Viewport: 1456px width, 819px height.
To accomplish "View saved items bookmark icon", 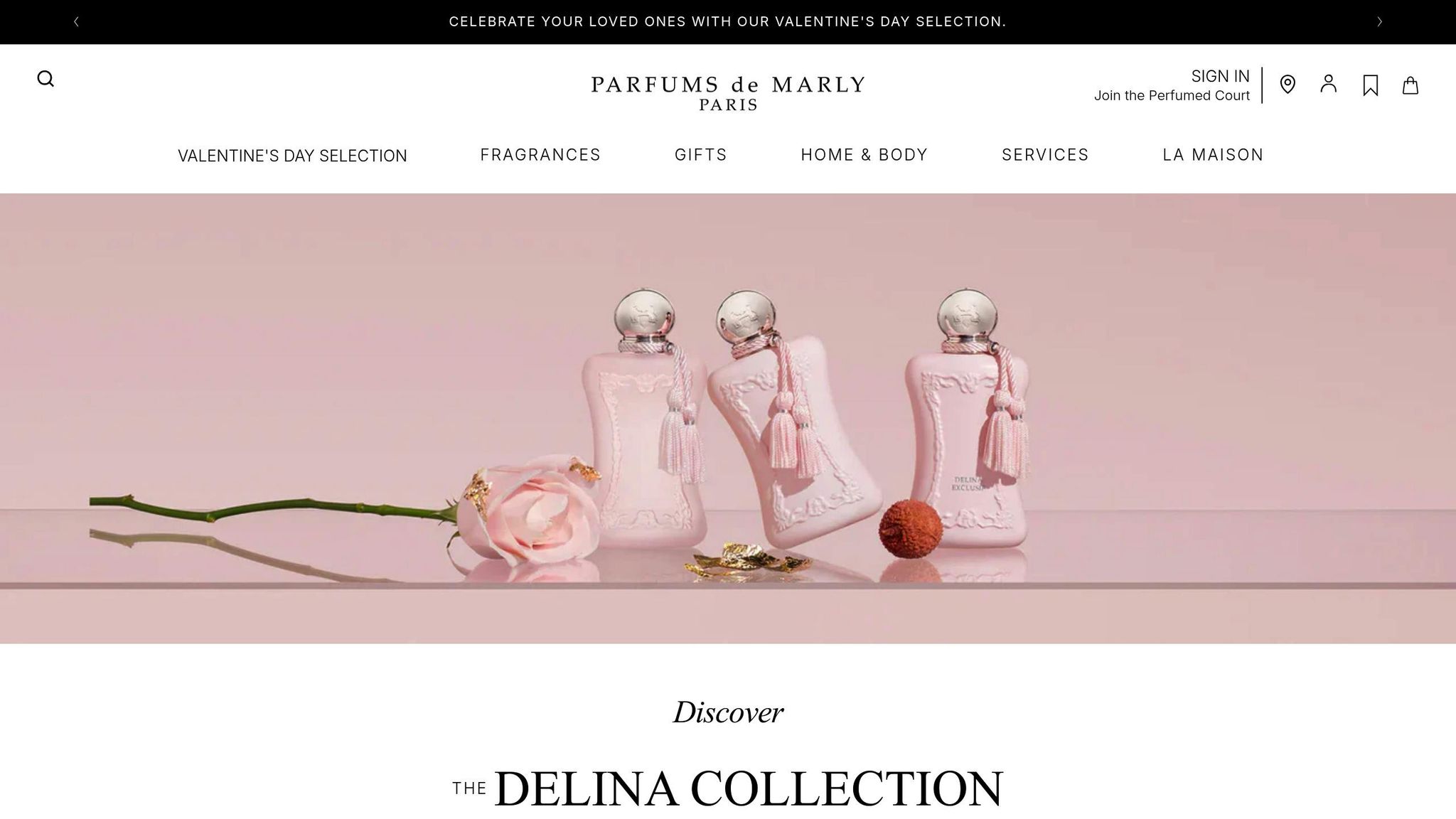I will click(1371, 85).
